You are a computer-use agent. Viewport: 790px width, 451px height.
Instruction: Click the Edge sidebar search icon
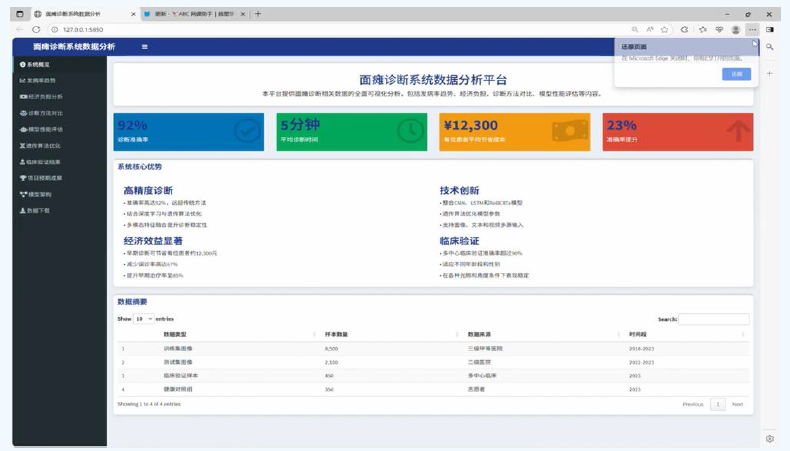click(x=770, y=47)
